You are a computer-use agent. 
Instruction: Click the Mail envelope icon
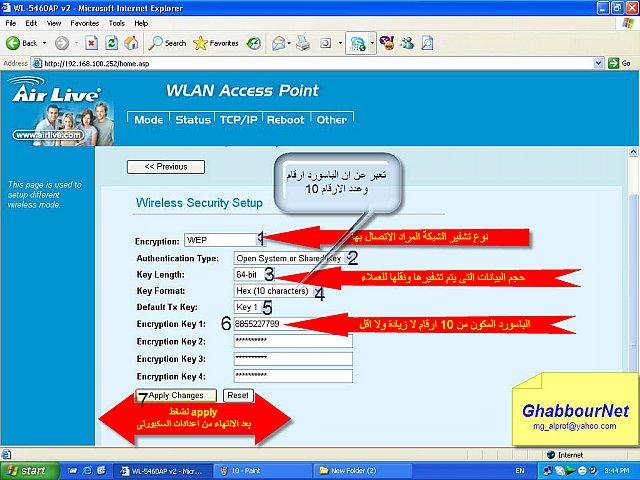pos(278,43)
